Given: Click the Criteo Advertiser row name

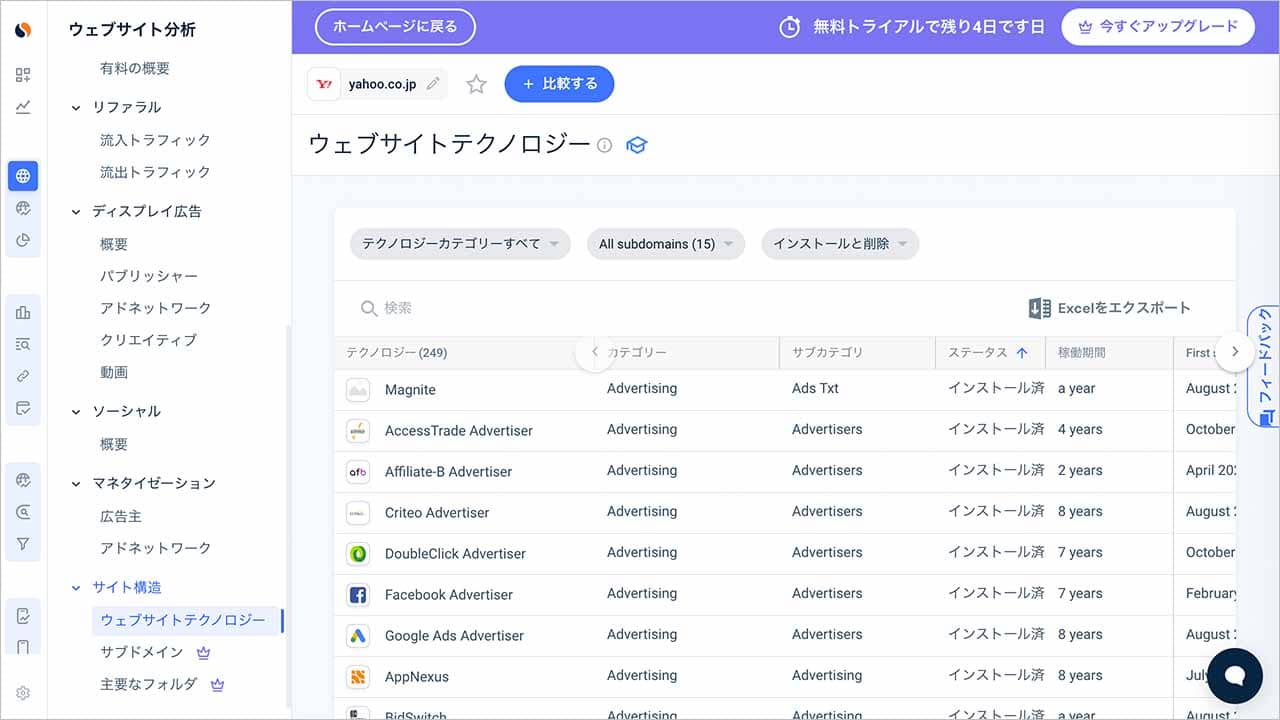Looking at the screenshot, I should pos(437,513).
